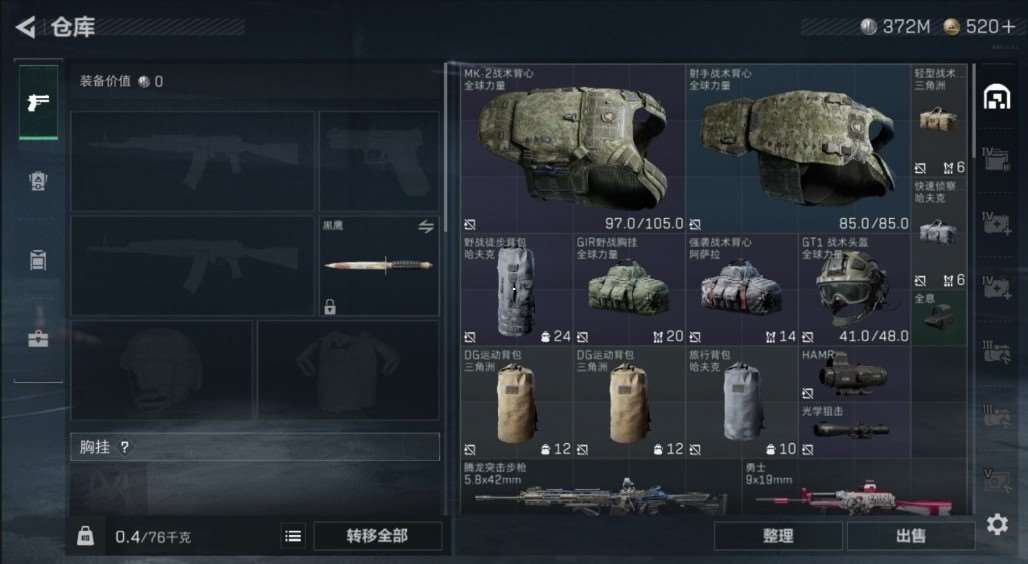Swap knife using arrows icon on 黑鹰 slot

click(426, 227)
